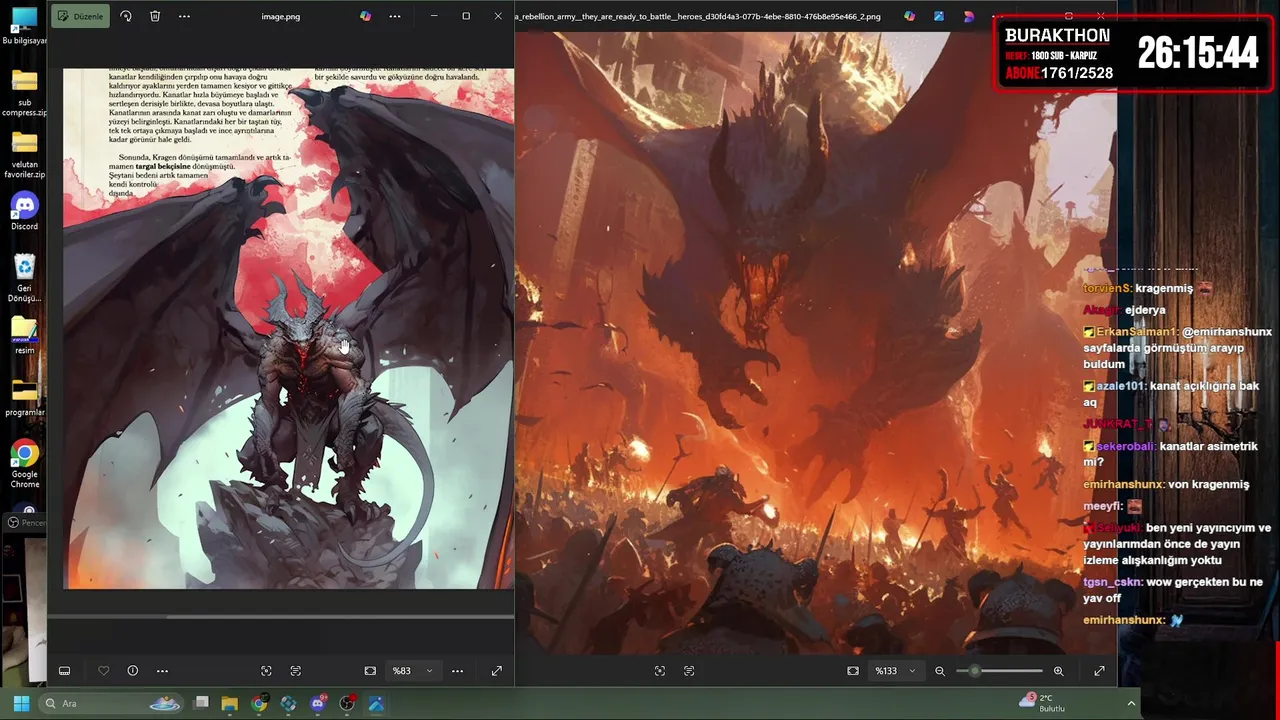Toggle filmstrip view in left Photos window
This screenshot has width=1280, height=720.
(x=64, y=671)
